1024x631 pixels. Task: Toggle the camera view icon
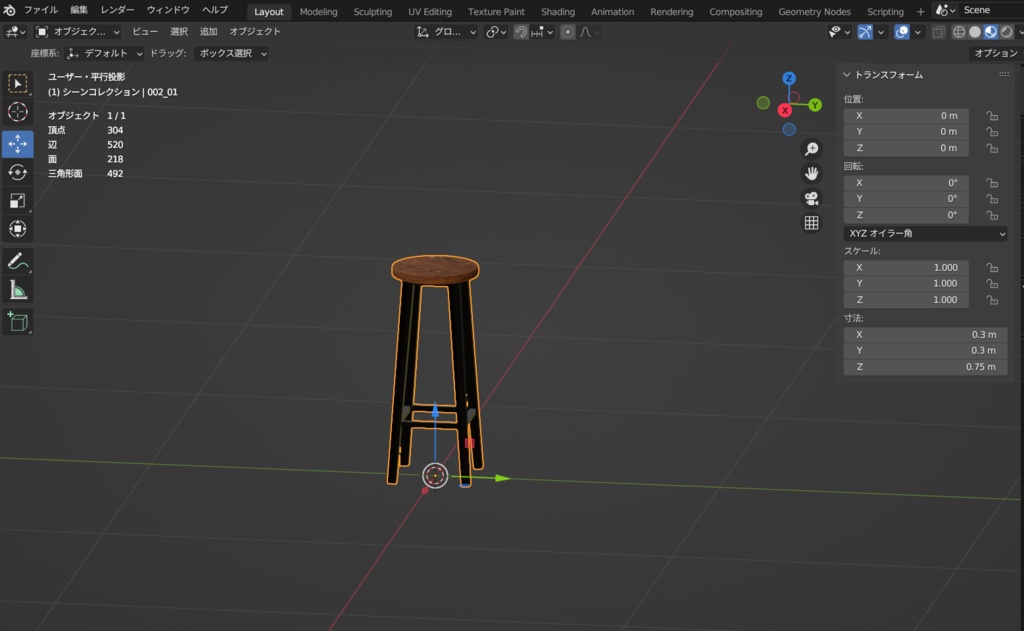point(811,199)
